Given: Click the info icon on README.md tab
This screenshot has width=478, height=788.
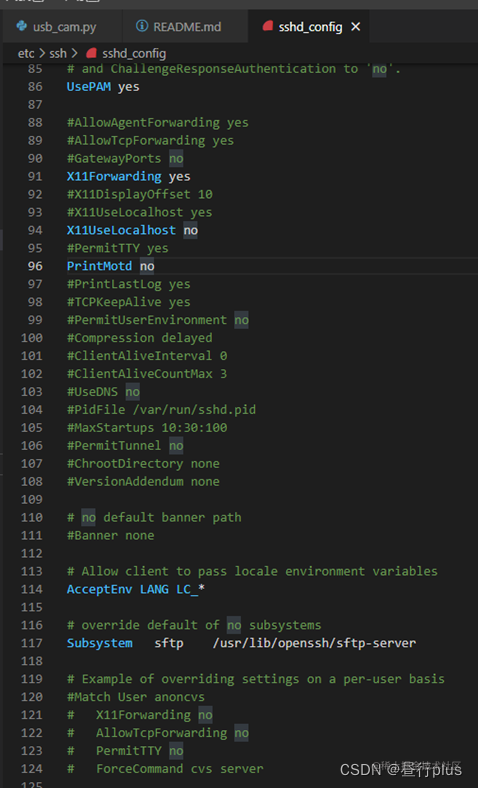Looking at the screenshot, I should [142, 26].
